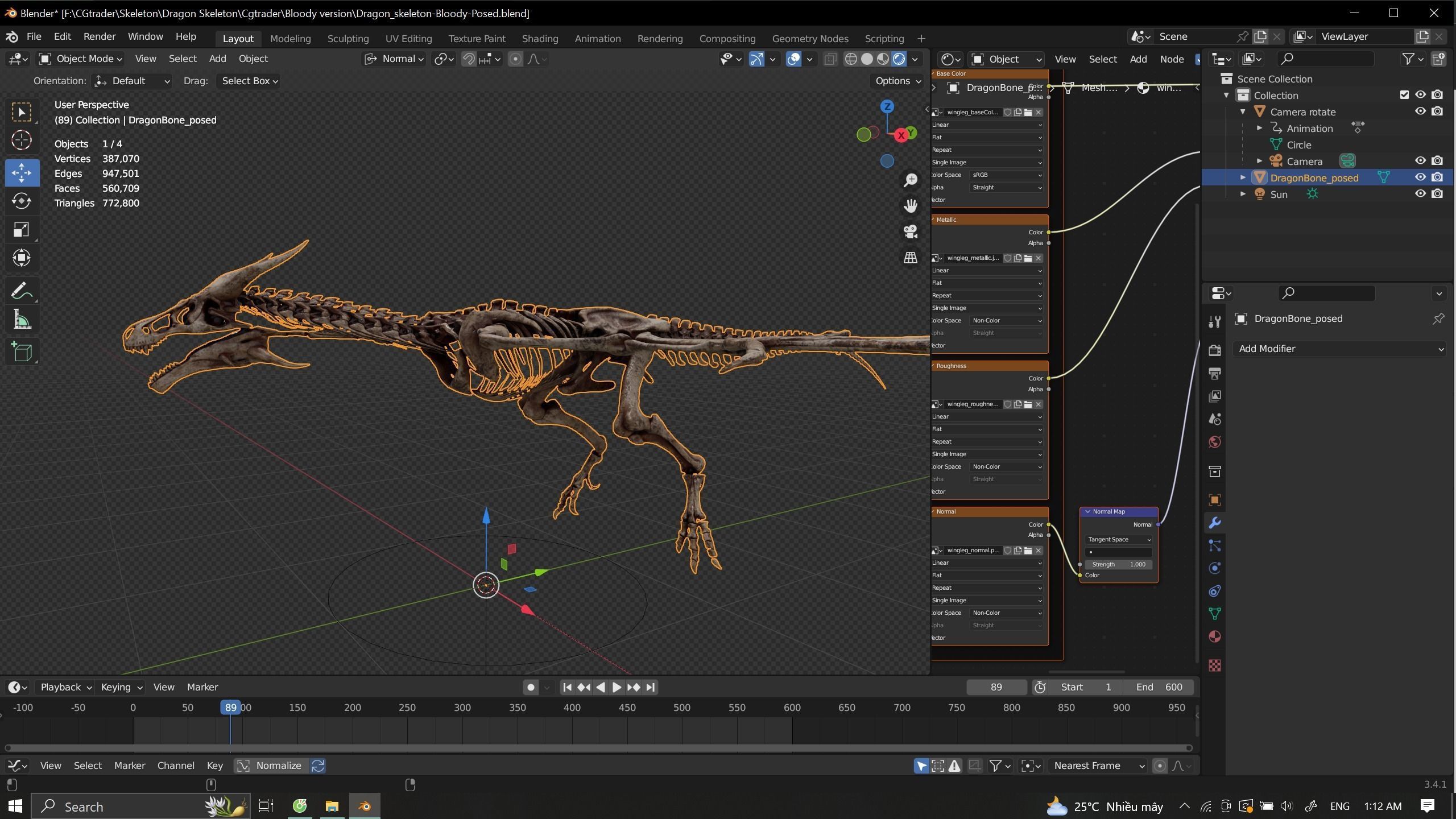Click the current frame 89 field
This screenshot has width=1456, height=819.
996,687
